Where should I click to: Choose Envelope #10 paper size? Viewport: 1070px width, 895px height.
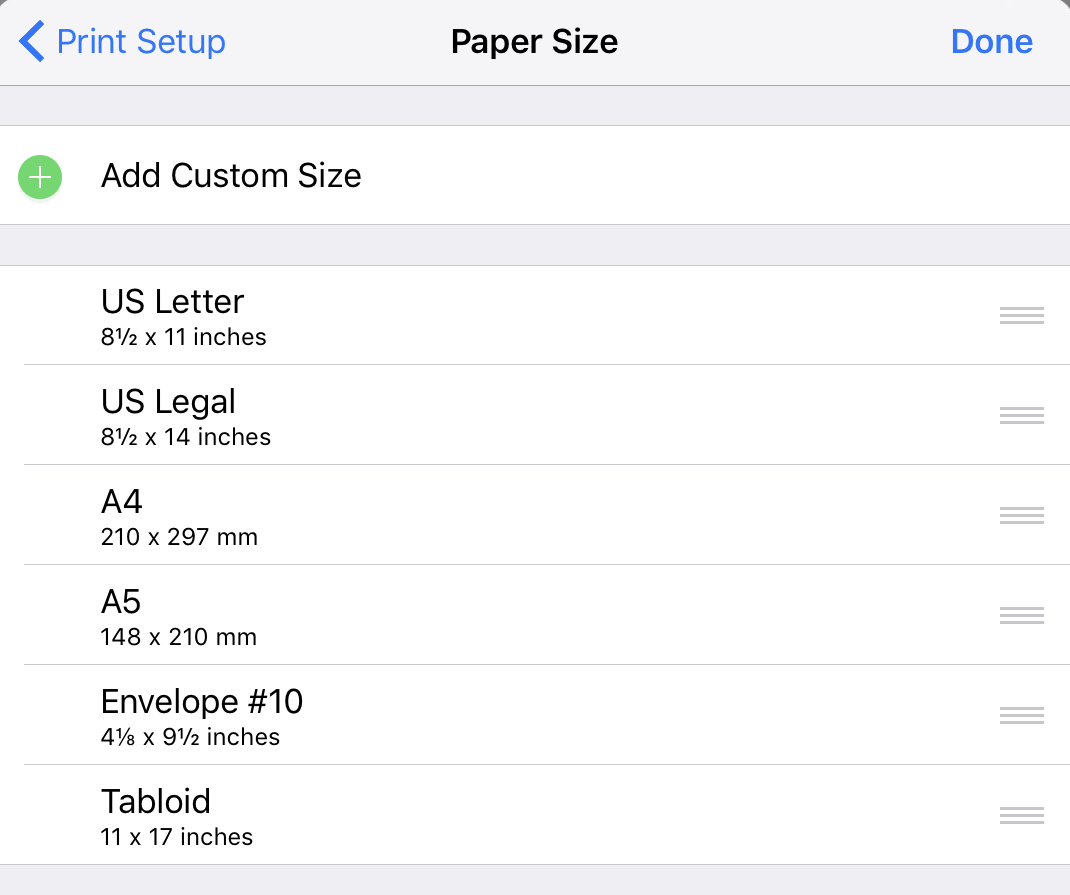[x=535, y=715]
